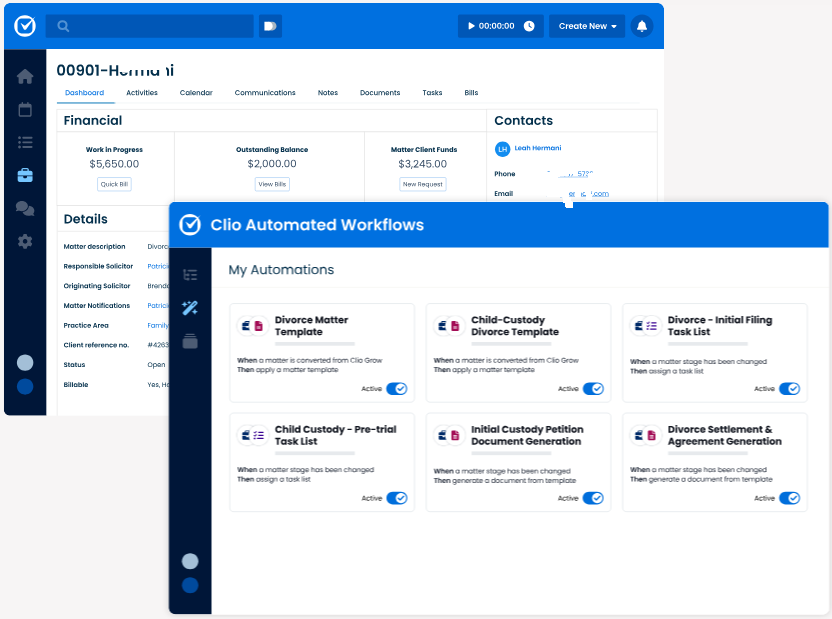
Task: Click Divorce - Initial Filing Task List icon
Action: (x=645, y=326)
